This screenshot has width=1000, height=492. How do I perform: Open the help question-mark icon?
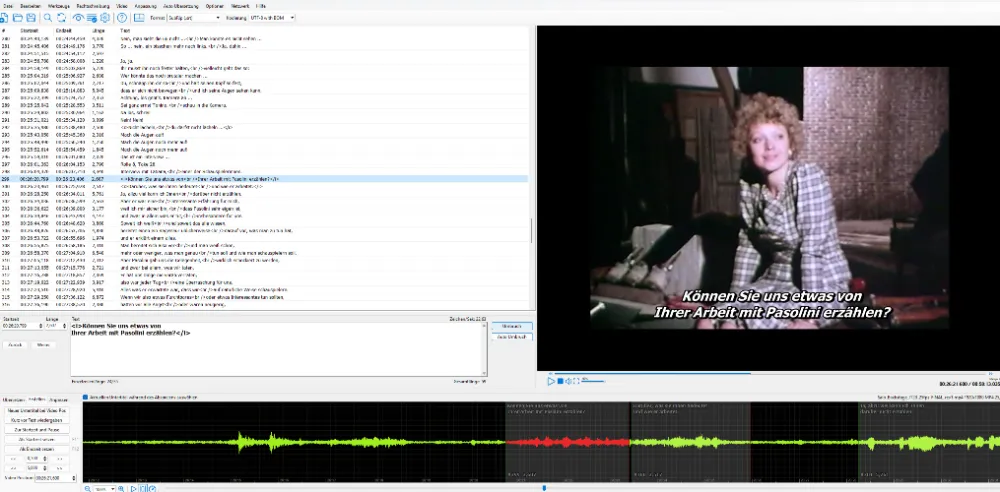pyautogui.click(x=122, y=18)
